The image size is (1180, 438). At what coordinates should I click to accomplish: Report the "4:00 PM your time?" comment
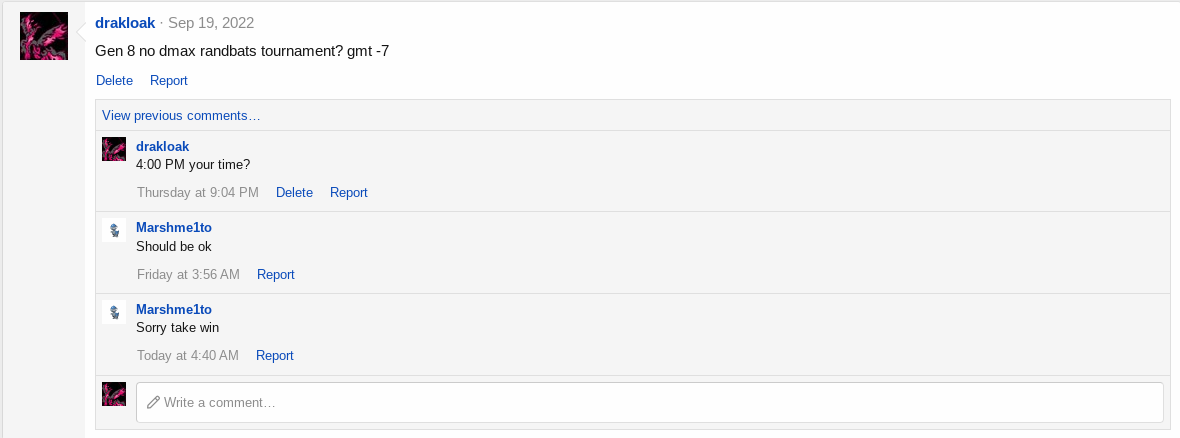(348, 193)
